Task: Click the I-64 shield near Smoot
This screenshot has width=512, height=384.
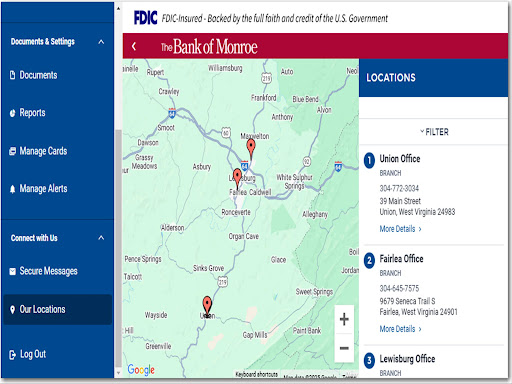Action: 172,113
